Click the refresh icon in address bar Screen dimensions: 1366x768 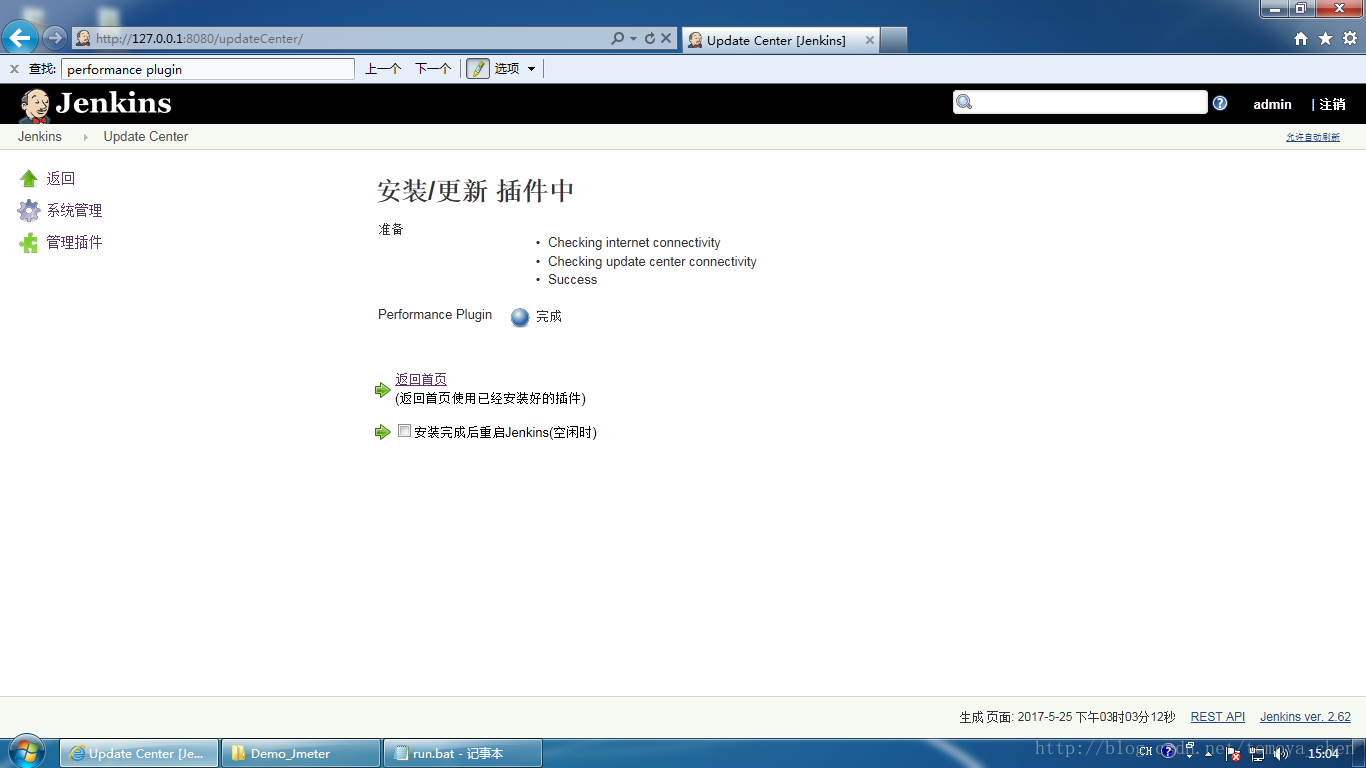click(x=650, y=39)
